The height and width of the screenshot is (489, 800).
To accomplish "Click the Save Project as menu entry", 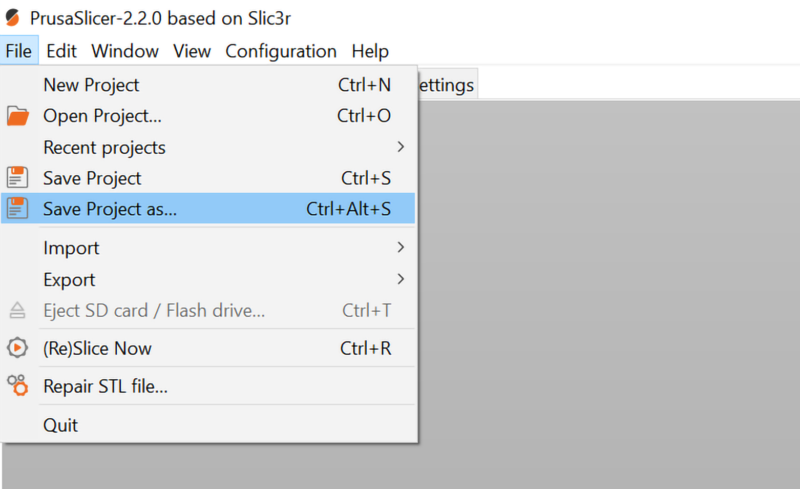I will 110,209.
